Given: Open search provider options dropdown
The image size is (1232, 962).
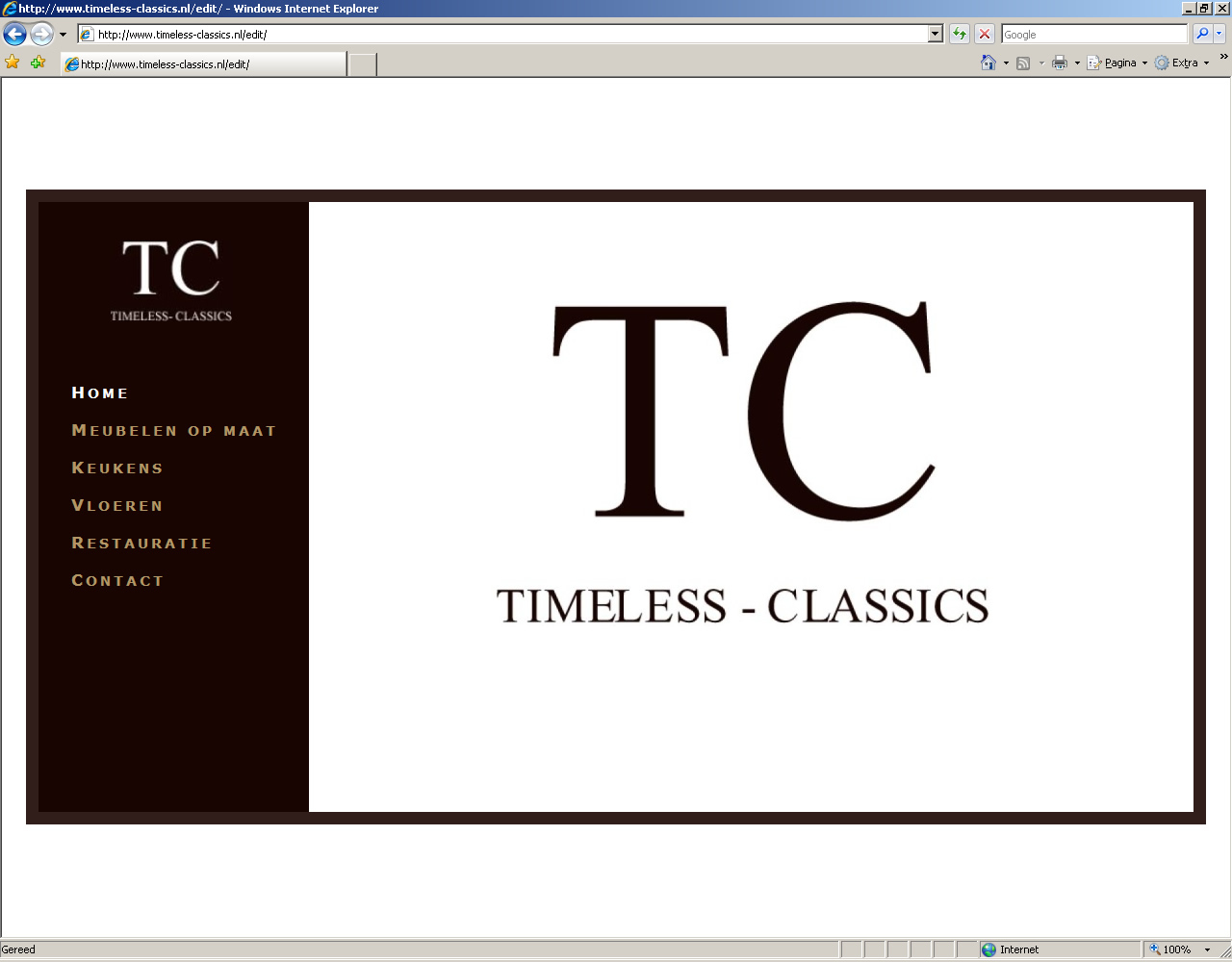Looking at the screenshot, I should 1219,35.
